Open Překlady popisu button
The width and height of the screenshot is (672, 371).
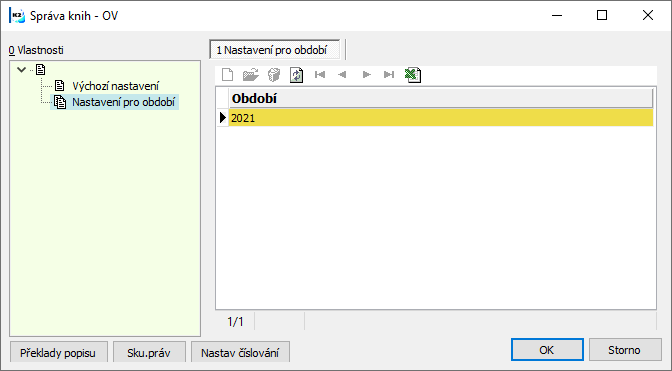point(58,353)
